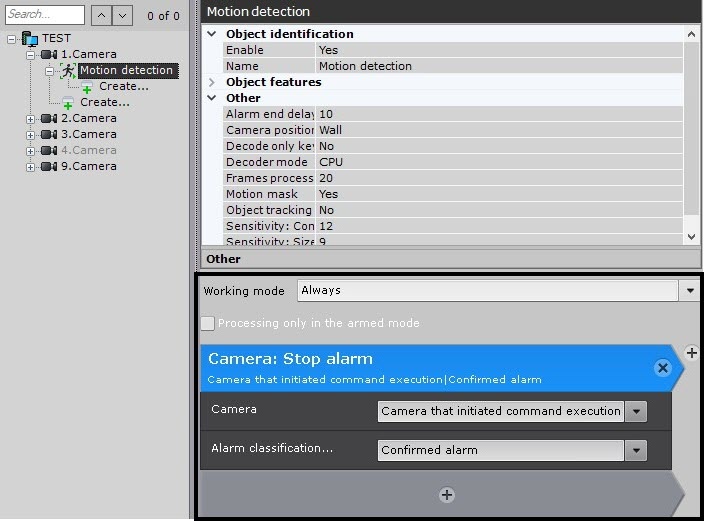Collapse the 1.Camera tree node

30,55
